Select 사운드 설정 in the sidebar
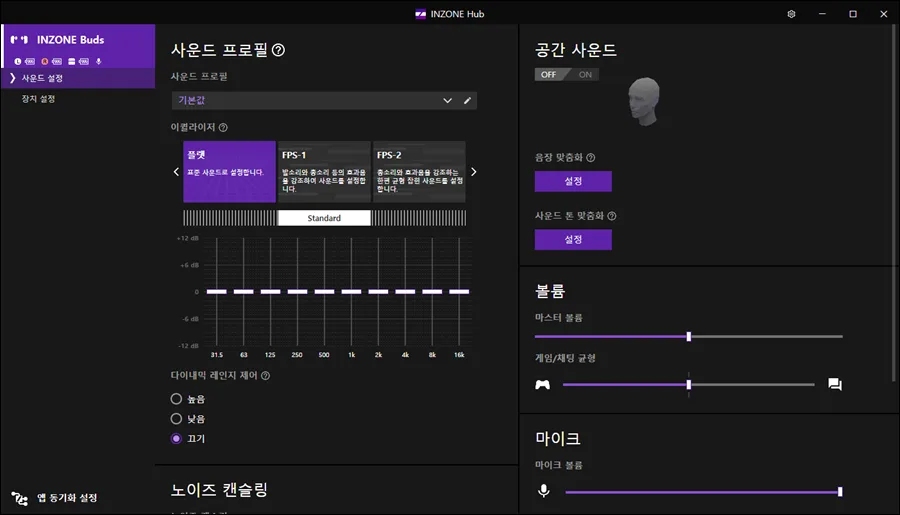The image size is (900, 515). 78,78
